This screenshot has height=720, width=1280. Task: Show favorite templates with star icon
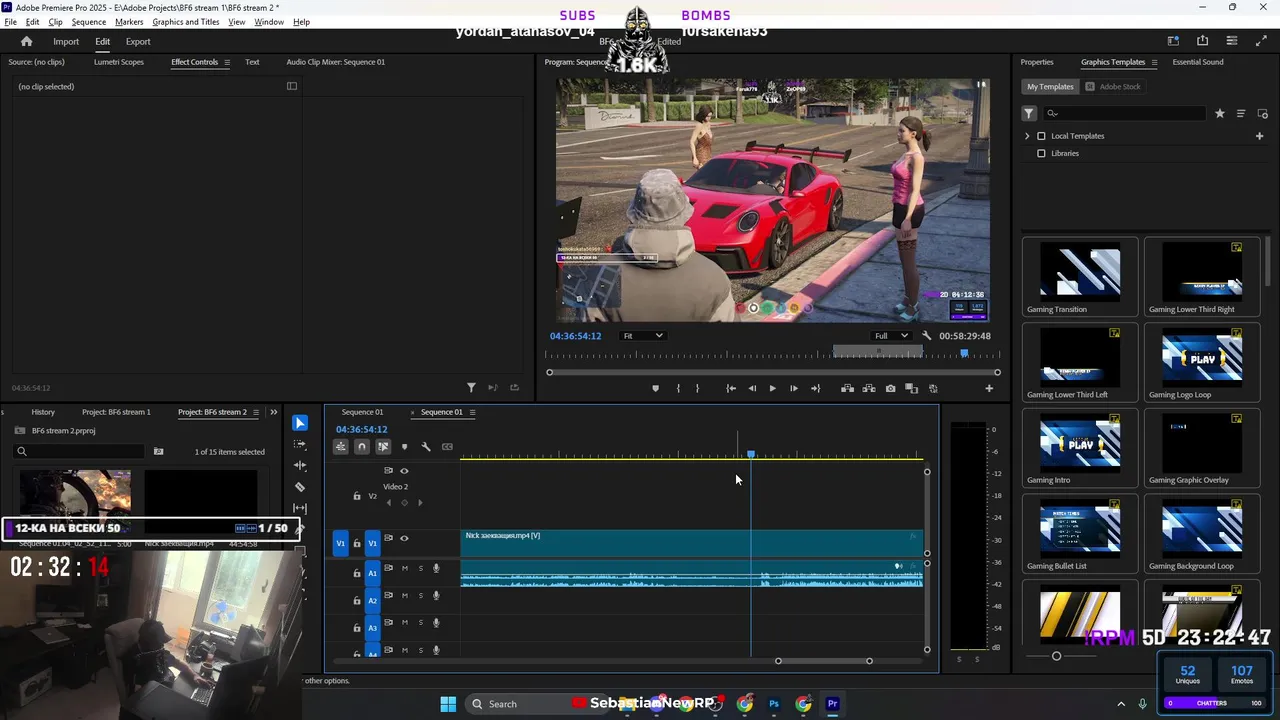(1219, 114)
